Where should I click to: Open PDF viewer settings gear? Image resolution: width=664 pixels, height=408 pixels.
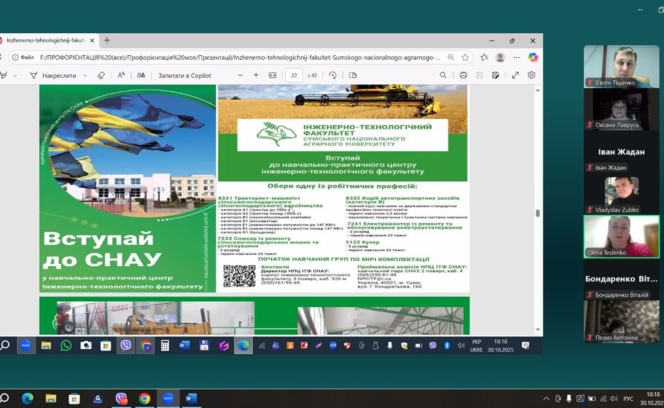click(531, 75)
